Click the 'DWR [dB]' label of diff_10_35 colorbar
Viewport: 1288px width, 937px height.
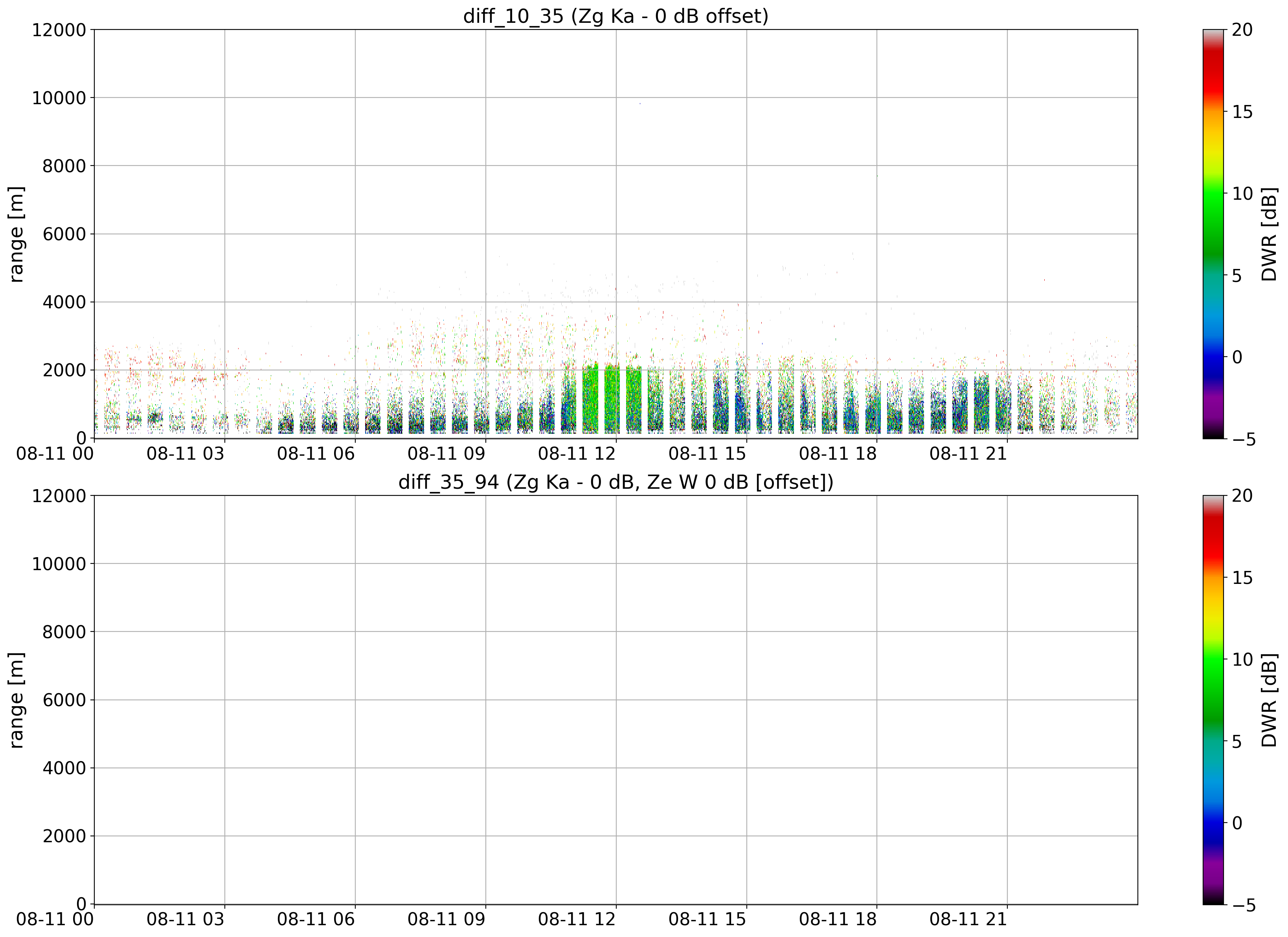coord(1269,234)
